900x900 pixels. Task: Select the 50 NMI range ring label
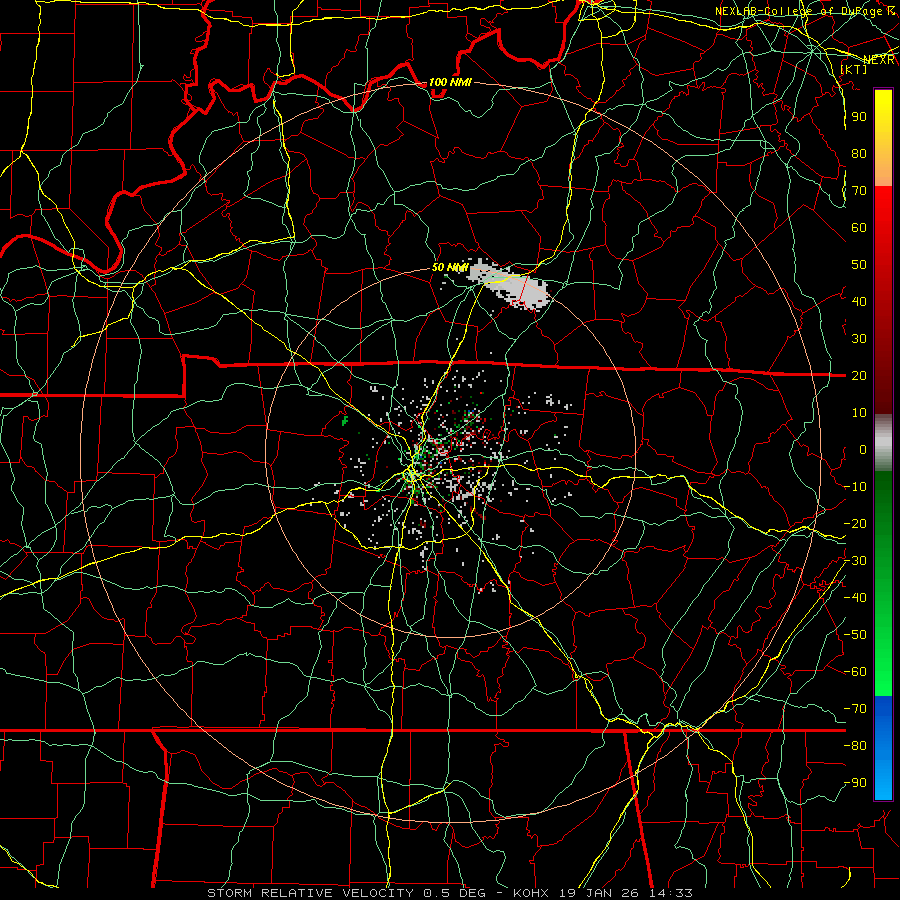tap(449, 267)
